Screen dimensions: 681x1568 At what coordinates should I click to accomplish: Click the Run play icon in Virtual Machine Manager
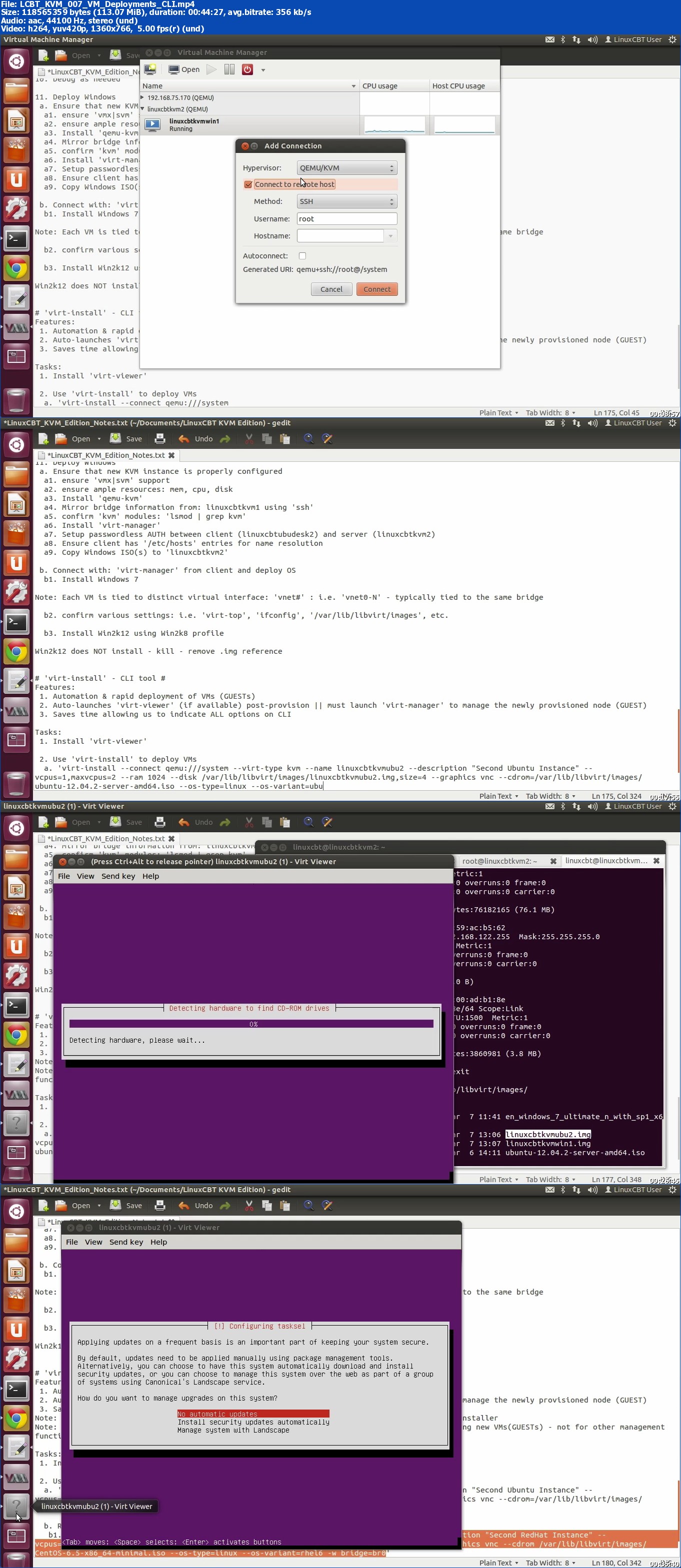point(211,69)
